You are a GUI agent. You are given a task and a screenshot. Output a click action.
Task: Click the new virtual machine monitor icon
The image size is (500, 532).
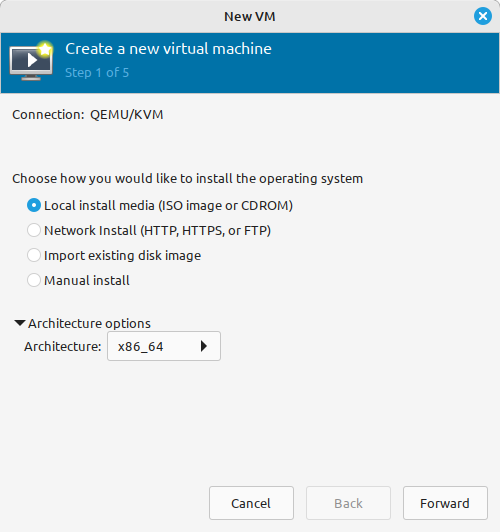coord(31,61)
